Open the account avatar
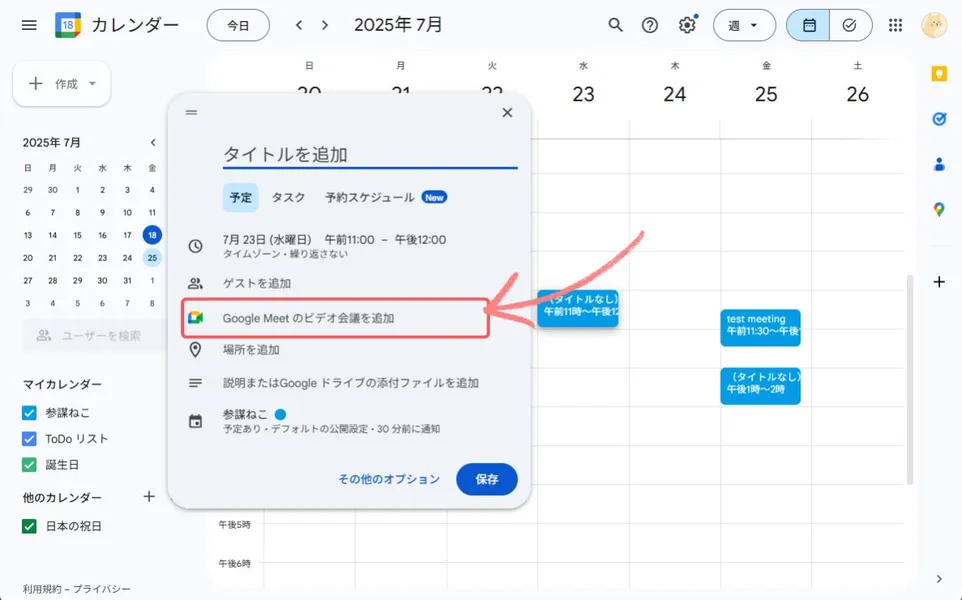This screenshot has height=600, width=962. pos(934,25)
